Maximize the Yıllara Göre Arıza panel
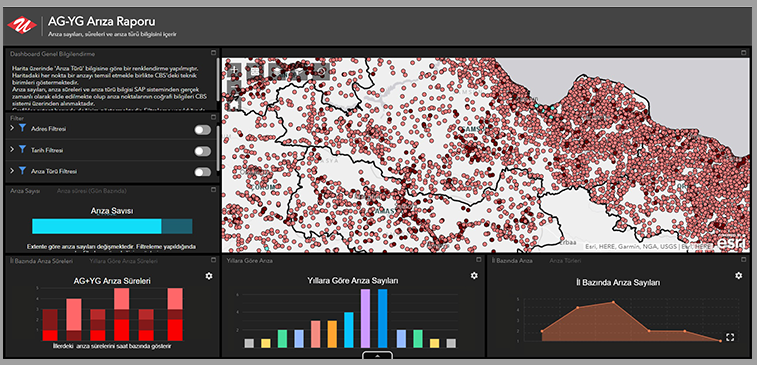This screenshot has height=365, width=757. pyautogui.click(x=478, y=260)
